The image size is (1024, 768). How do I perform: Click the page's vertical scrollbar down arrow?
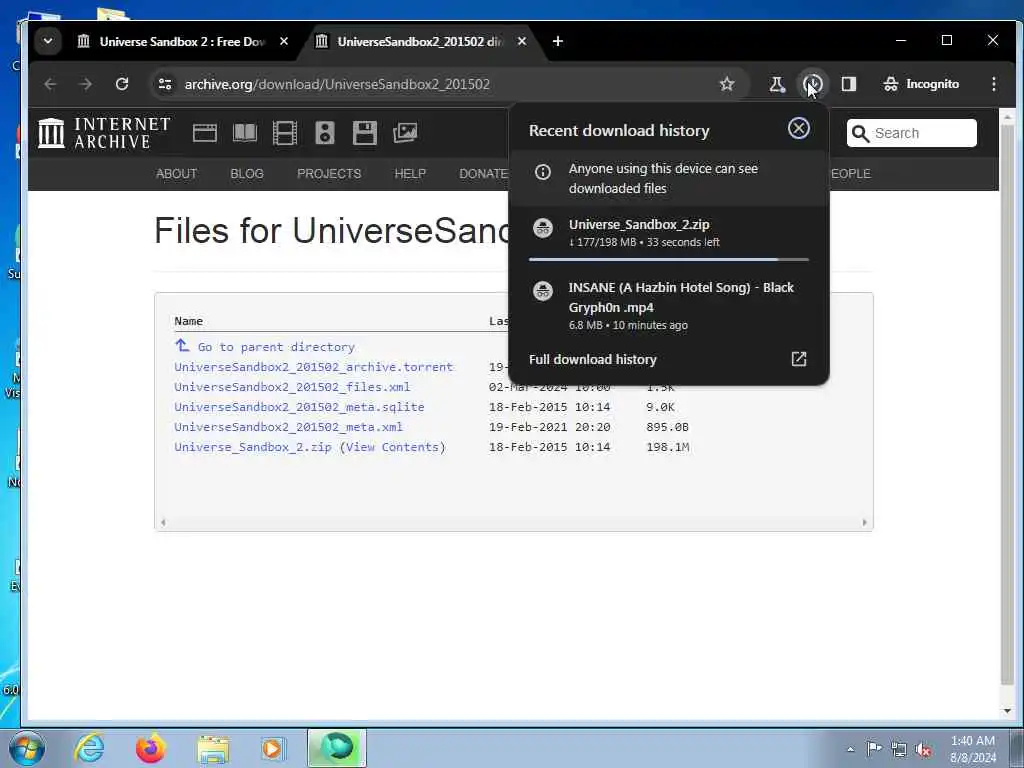[1007, 711]
